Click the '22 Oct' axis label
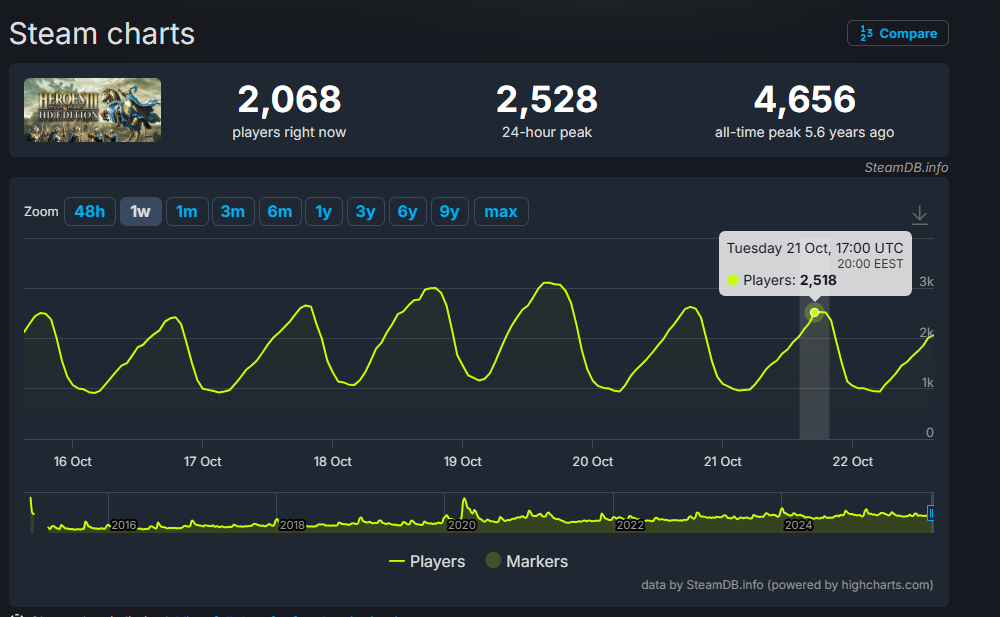Screen dimensions: 1000x617 click(x=853, y=461)
